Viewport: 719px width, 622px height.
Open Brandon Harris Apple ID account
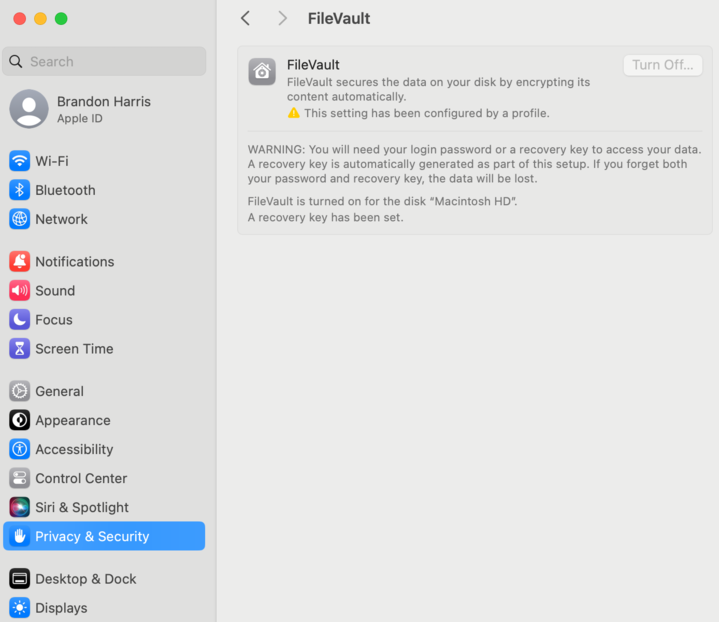point(104,109)
